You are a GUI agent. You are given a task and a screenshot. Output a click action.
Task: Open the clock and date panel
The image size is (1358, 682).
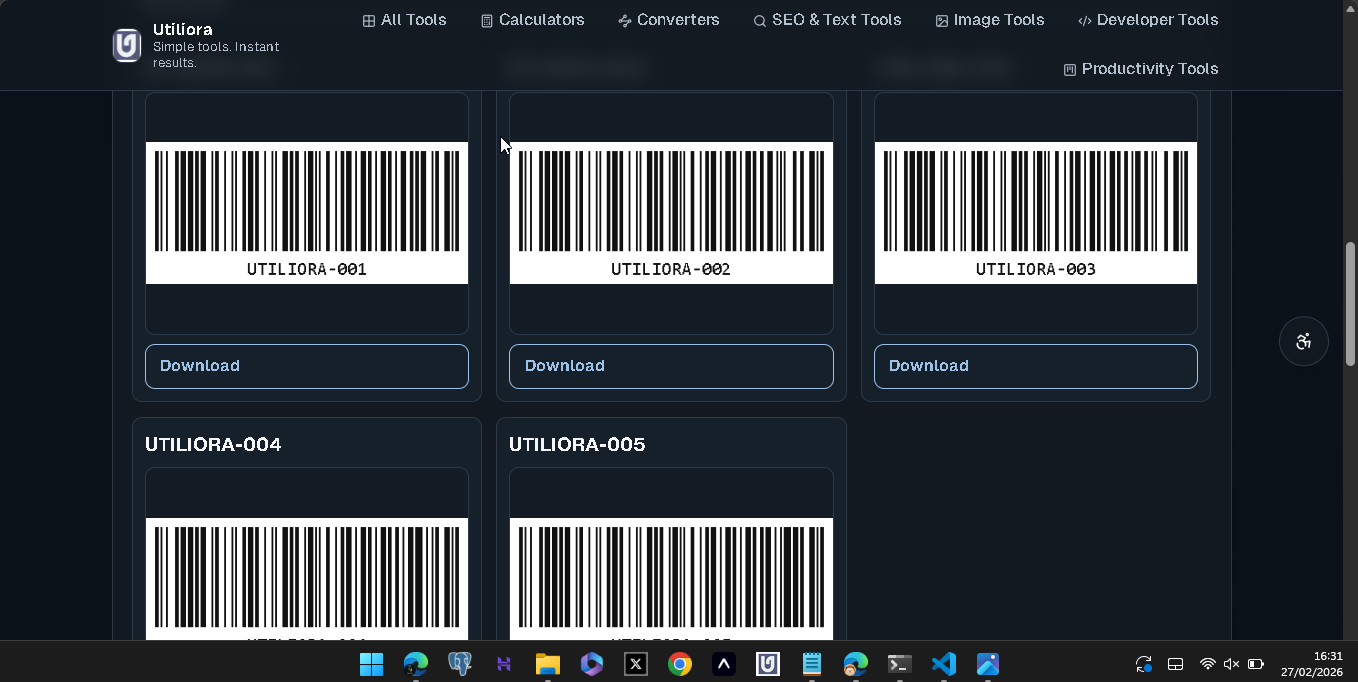[1312, 664]
